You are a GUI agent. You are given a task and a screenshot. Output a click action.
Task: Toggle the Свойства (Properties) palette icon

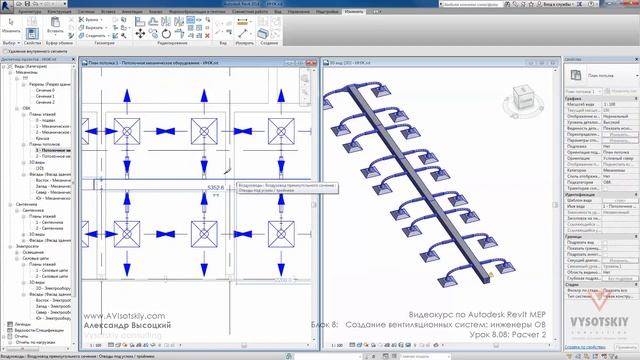(32, 33)
